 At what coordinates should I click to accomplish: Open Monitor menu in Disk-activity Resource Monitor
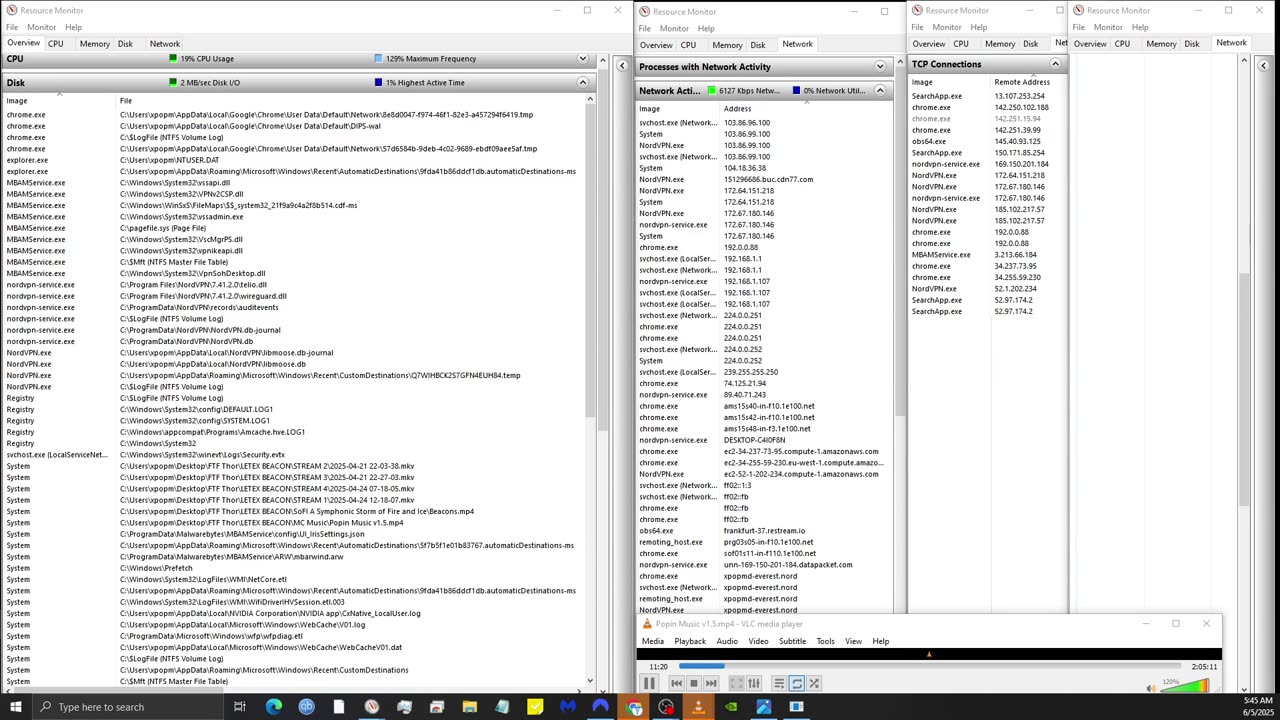coord(41,27)
